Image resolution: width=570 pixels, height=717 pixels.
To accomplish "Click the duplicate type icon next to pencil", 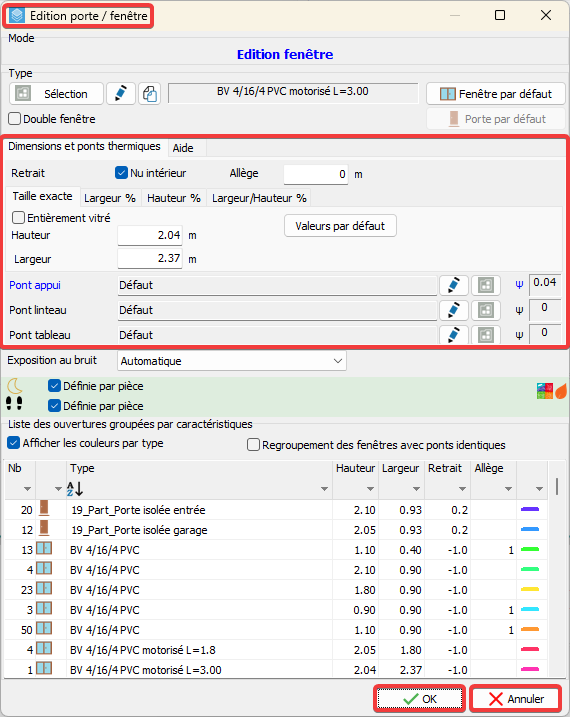I will tap(149, 94).
